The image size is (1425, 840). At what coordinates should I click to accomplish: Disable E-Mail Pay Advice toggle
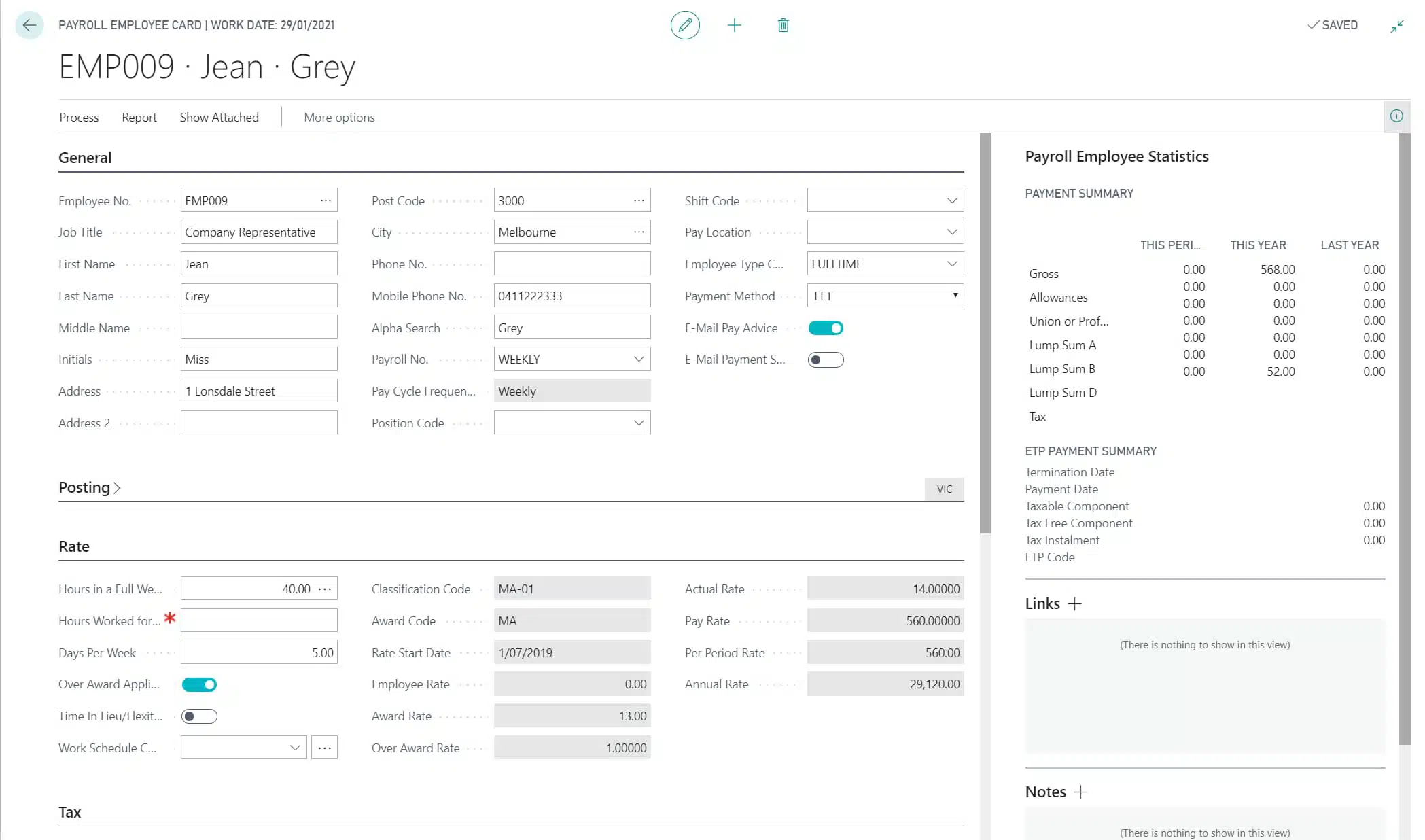pyautogui.click(x=826, y=328)
